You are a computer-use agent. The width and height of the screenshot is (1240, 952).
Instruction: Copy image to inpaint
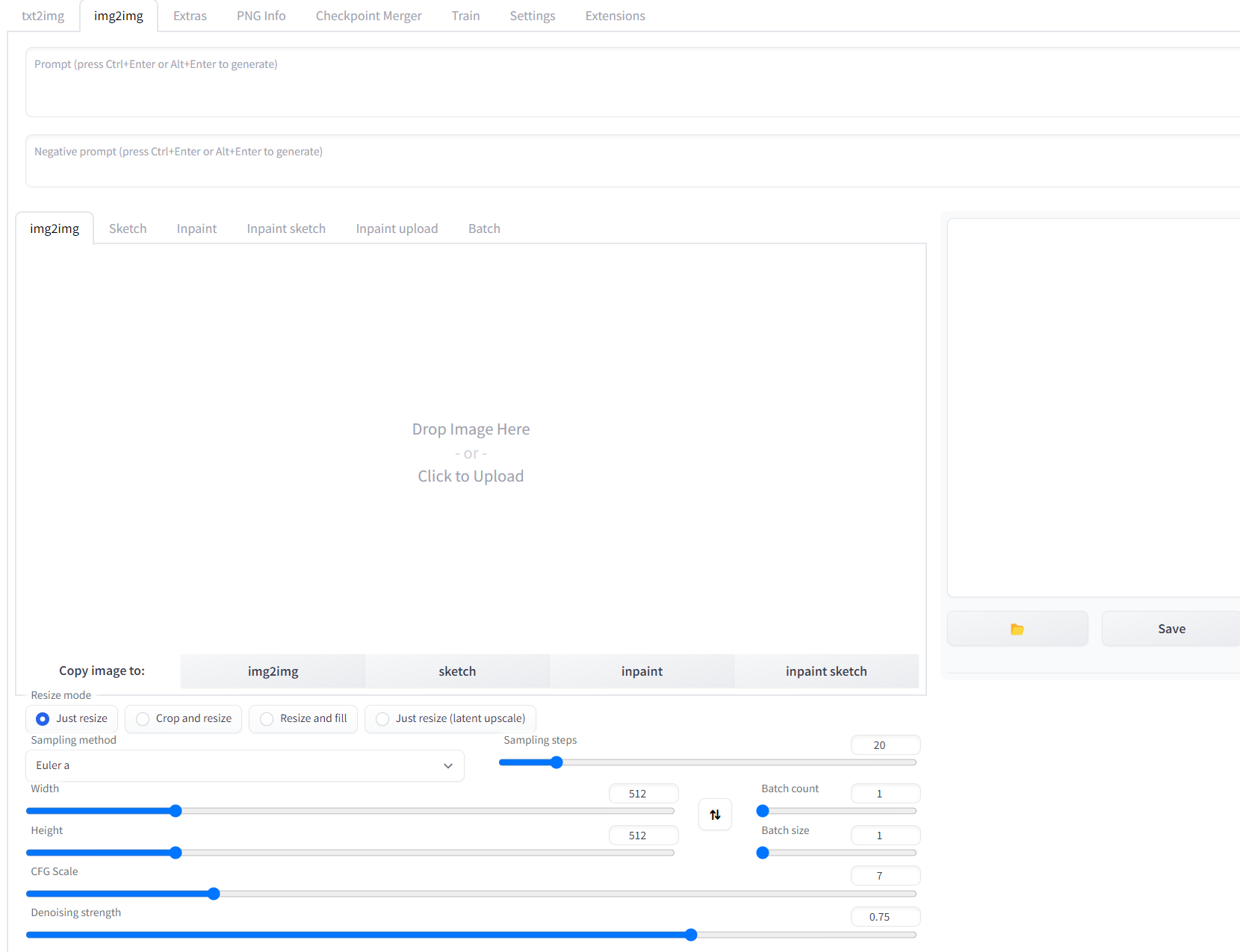(641, 671)
